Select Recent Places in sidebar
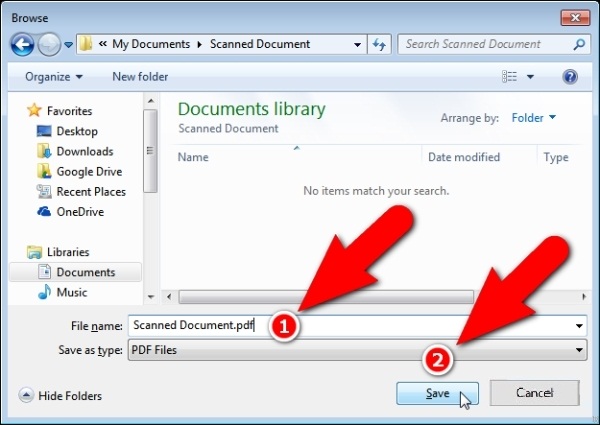Viewport: 600px width, 425px height. [91, 191]
